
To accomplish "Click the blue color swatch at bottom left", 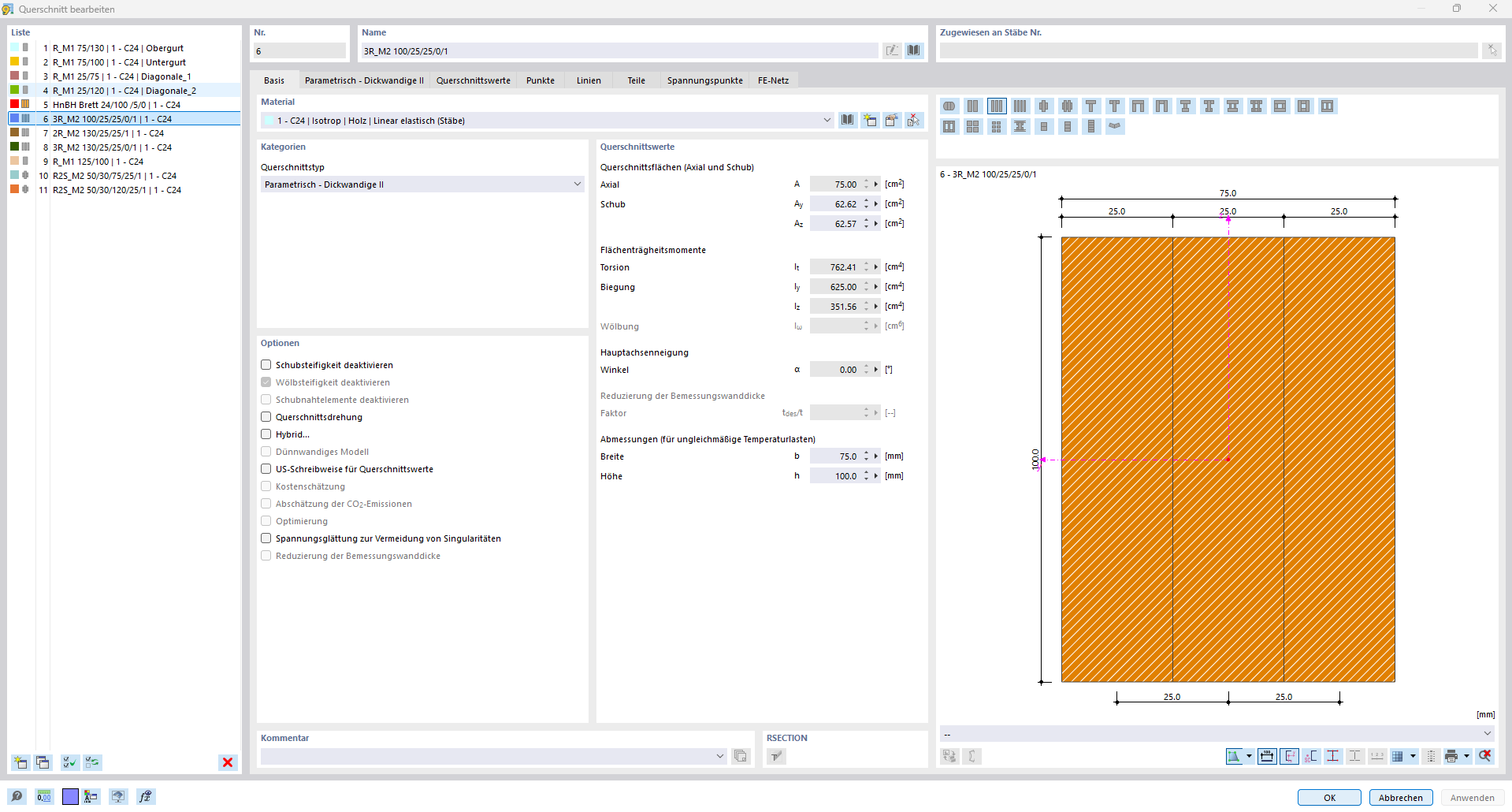I will click(70, 797).
